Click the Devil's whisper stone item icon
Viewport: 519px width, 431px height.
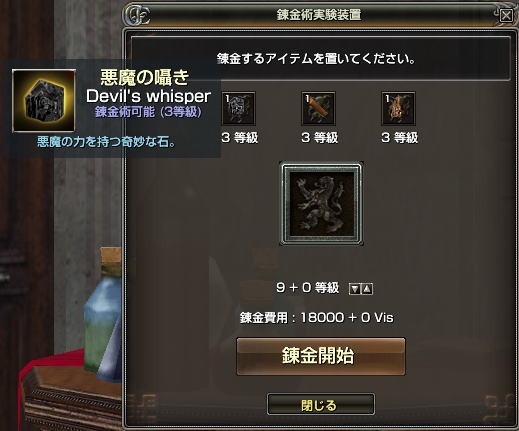pos(44,101)
